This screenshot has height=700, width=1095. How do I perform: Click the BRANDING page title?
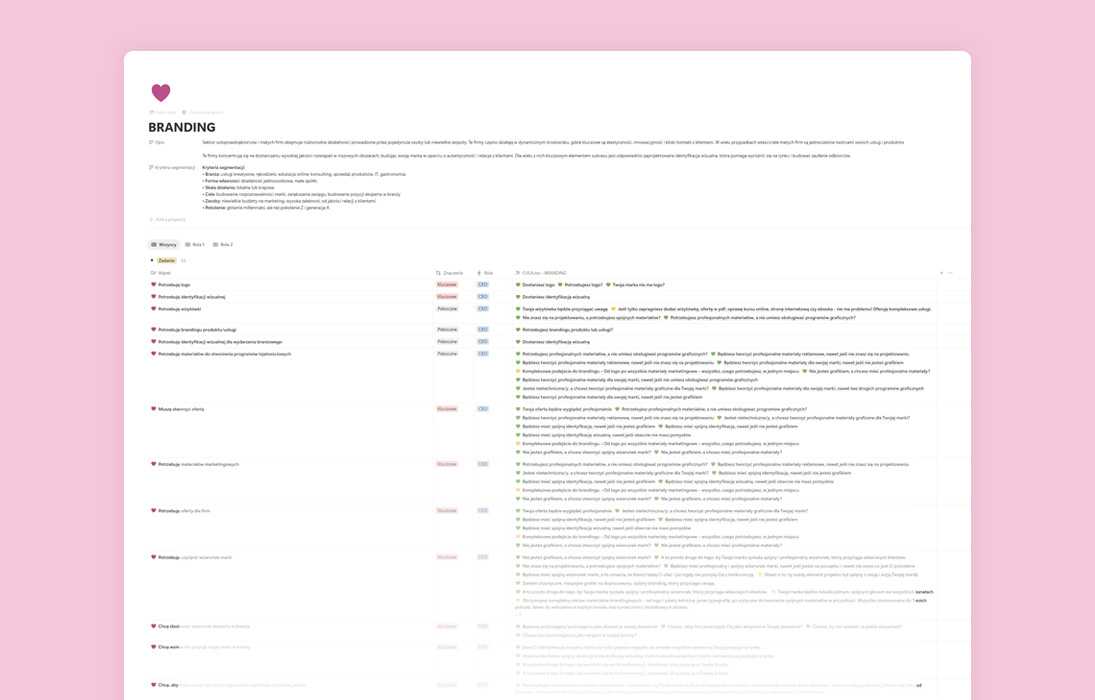coord(182,127)
